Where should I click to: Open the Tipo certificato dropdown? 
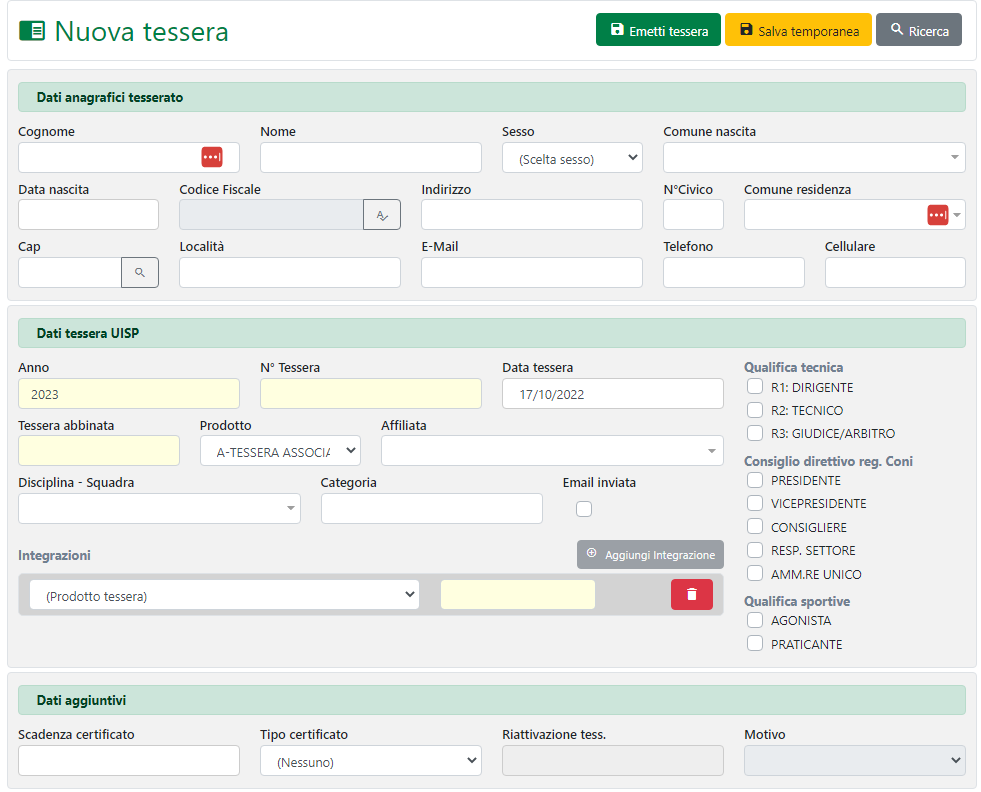[x=370, y=761]
